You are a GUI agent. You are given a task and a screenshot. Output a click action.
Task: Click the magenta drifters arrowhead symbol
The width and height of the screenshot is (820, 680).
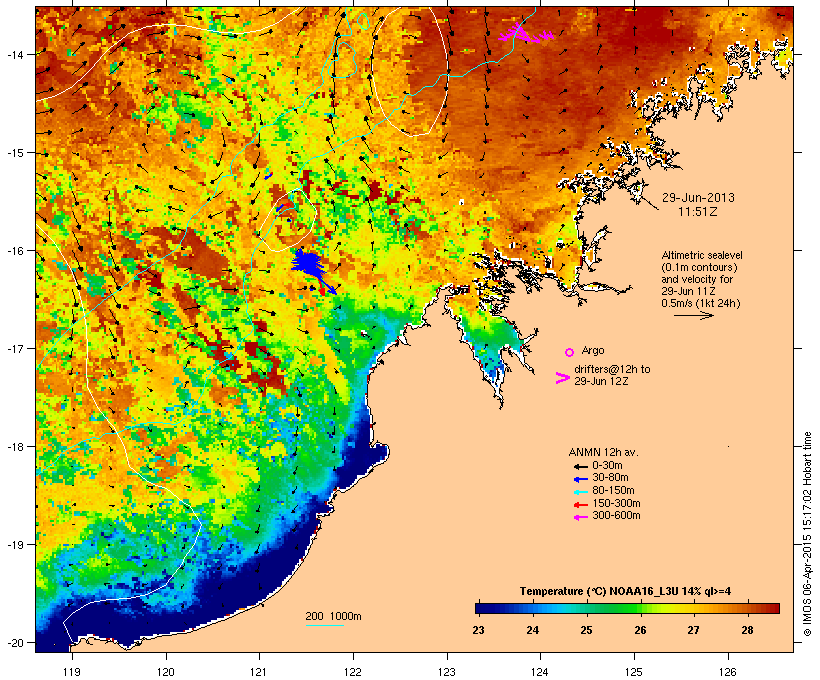[562, 378]
